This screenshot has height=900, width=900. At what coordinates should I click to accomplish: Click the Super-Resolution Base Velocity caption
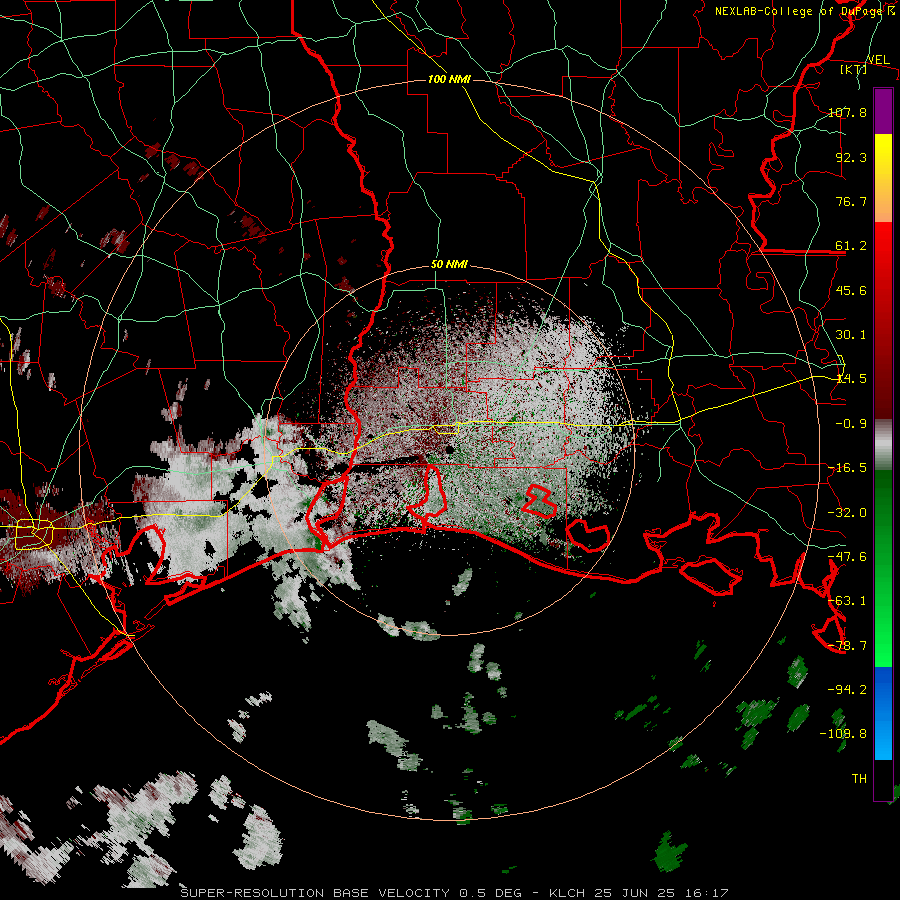(455, 893)
